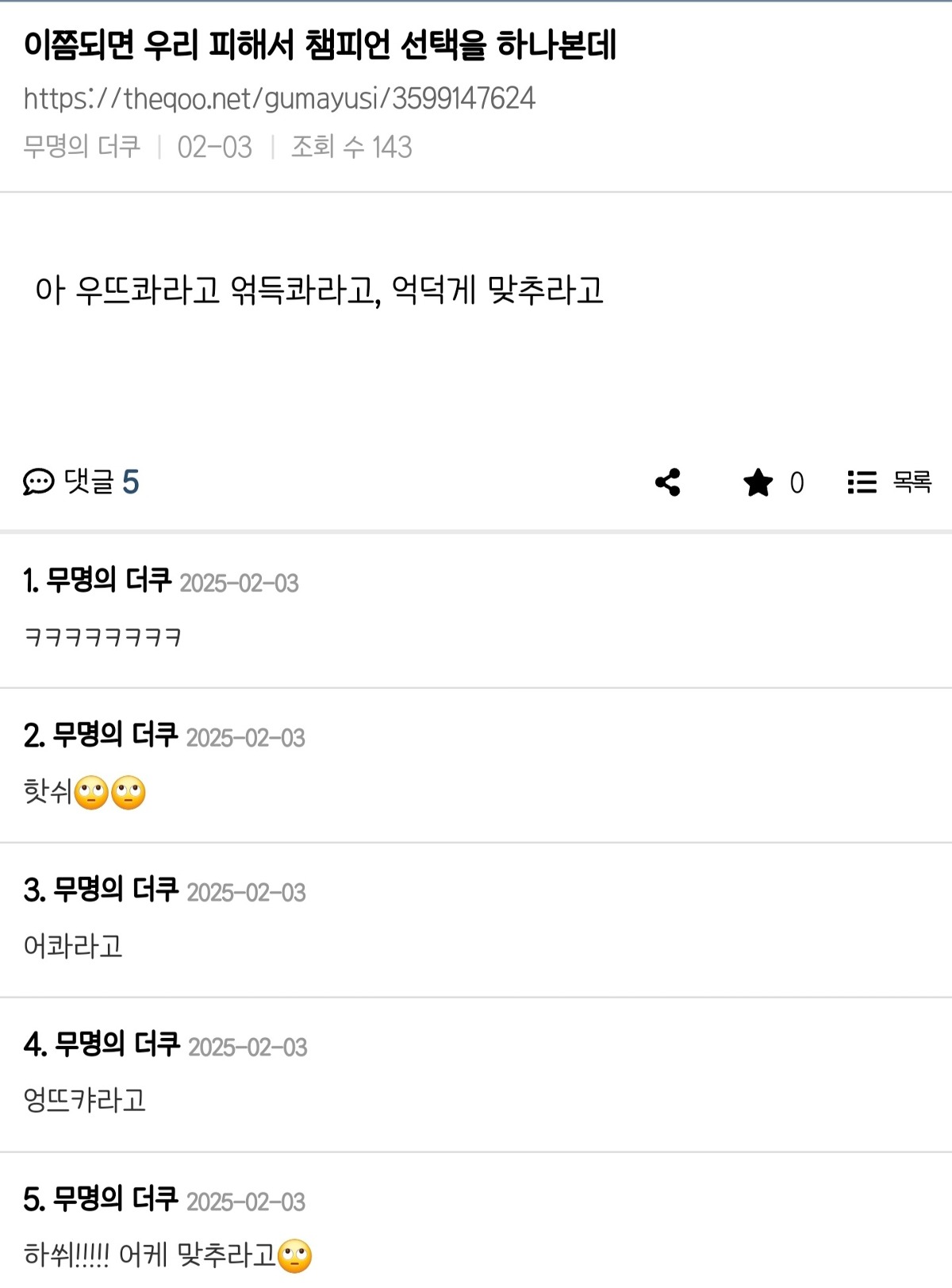Click the list icon next to 목록

click(x=862, y=482)
